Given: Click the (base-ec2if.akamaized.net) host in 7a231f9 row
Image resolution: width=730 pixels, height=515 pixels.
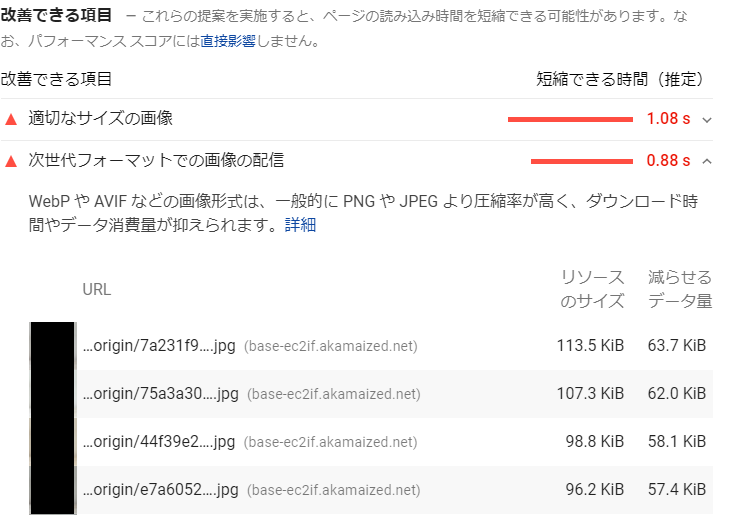Looking at the screenshot, I should pyautogui.click(x=331, y=346).
